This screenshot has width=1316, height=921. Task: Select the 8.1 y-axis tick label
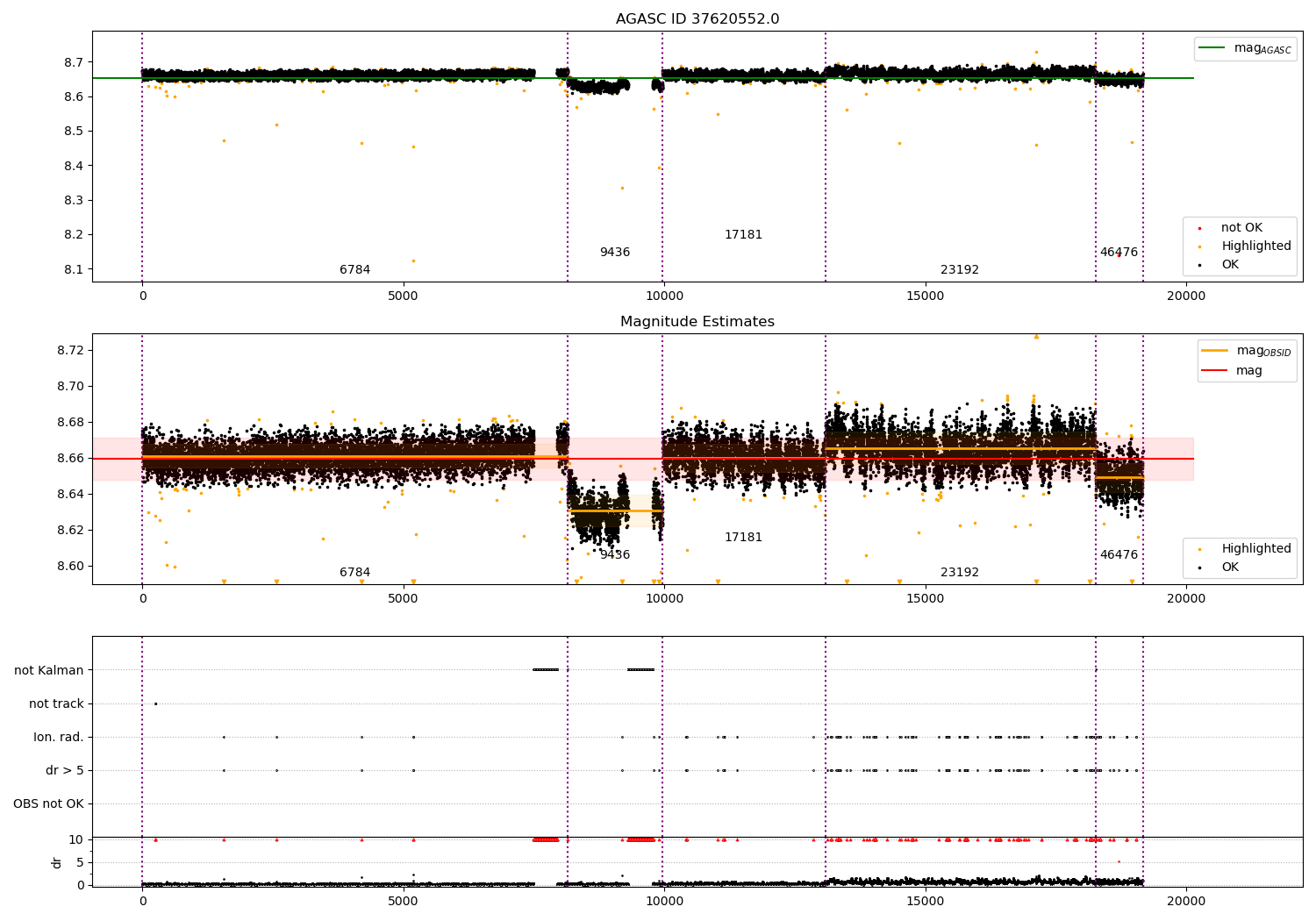[x=73, y=269]
